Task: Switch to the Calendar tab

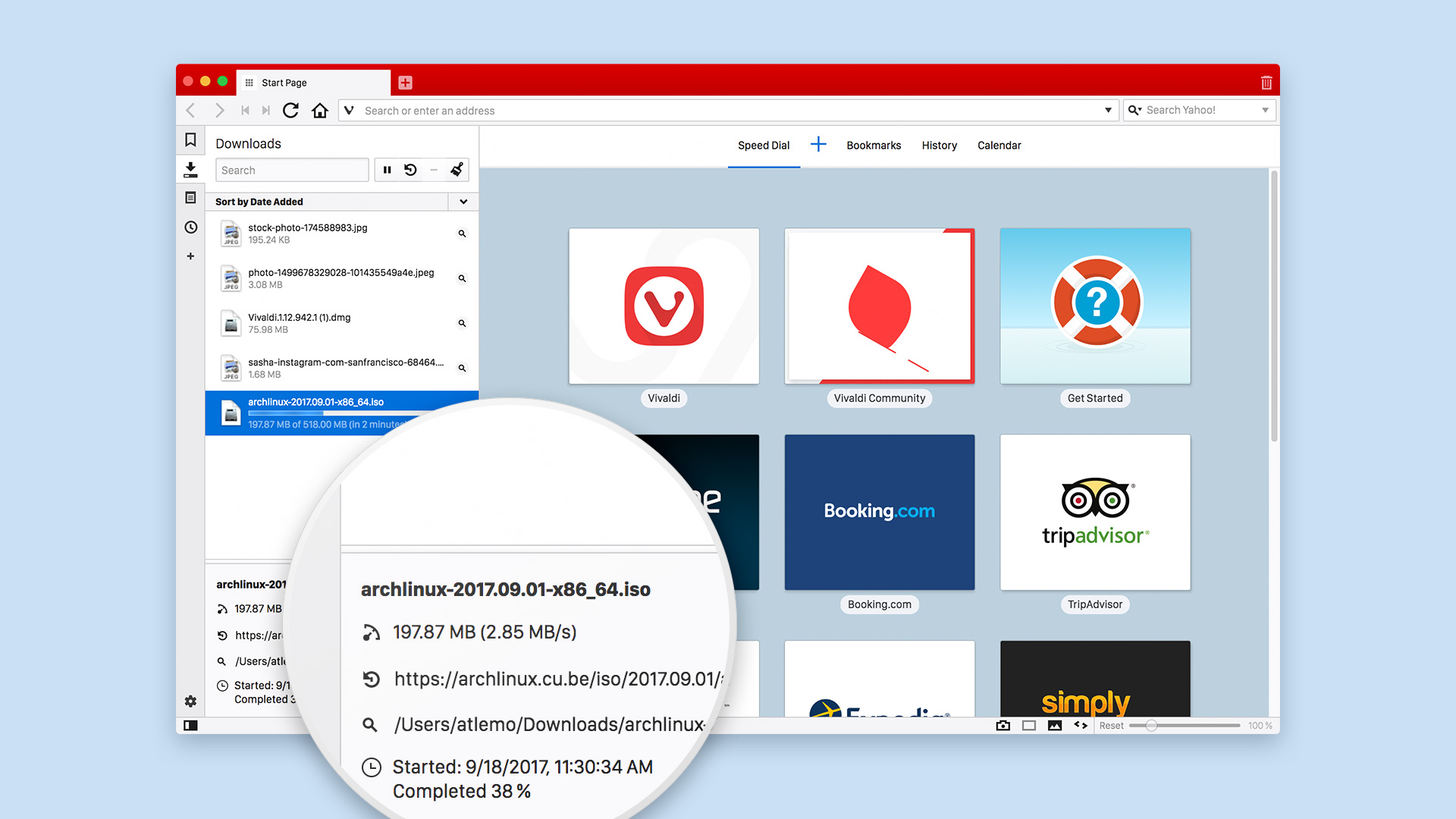Action: point(998,144)
